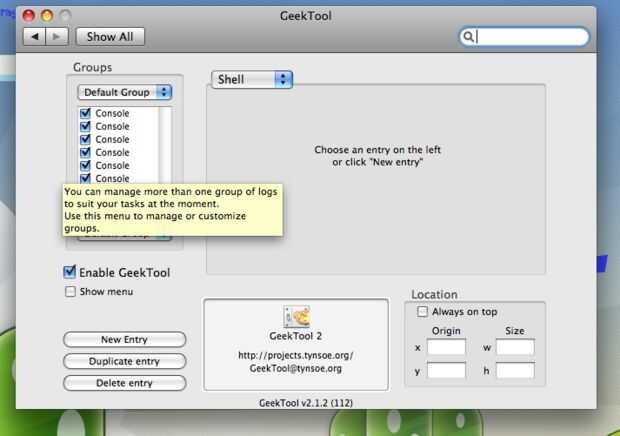
Task: Click the Duplicate entry button
Action: (125, 361)
